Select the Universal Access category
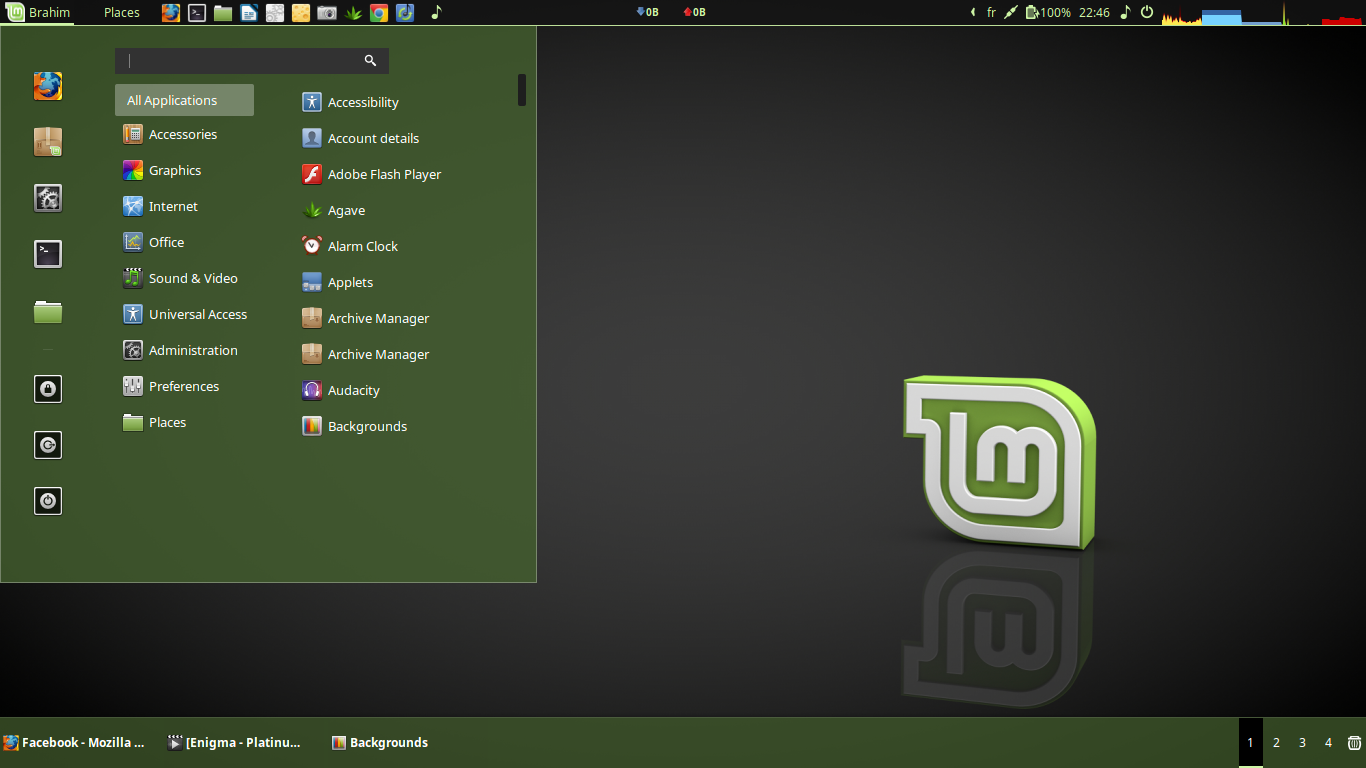The height and width of the screenshot is (768, 1366). click(x=184, y=314)
